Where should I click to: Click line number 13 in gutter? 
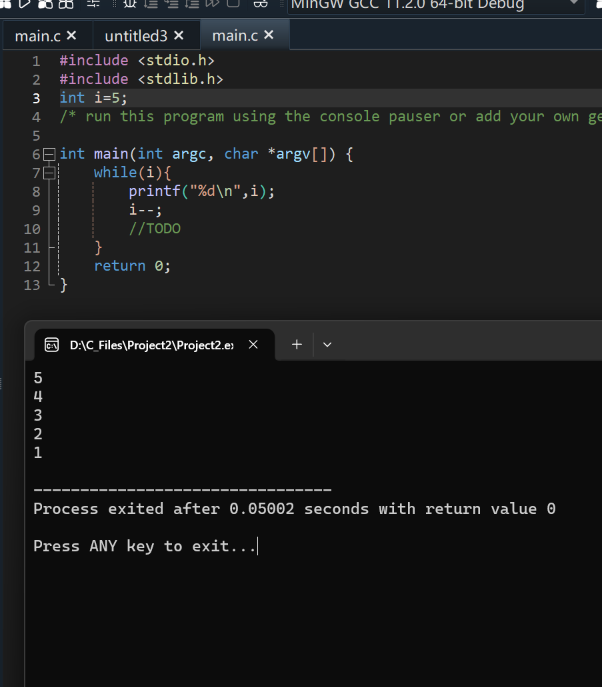pos(32,285)
